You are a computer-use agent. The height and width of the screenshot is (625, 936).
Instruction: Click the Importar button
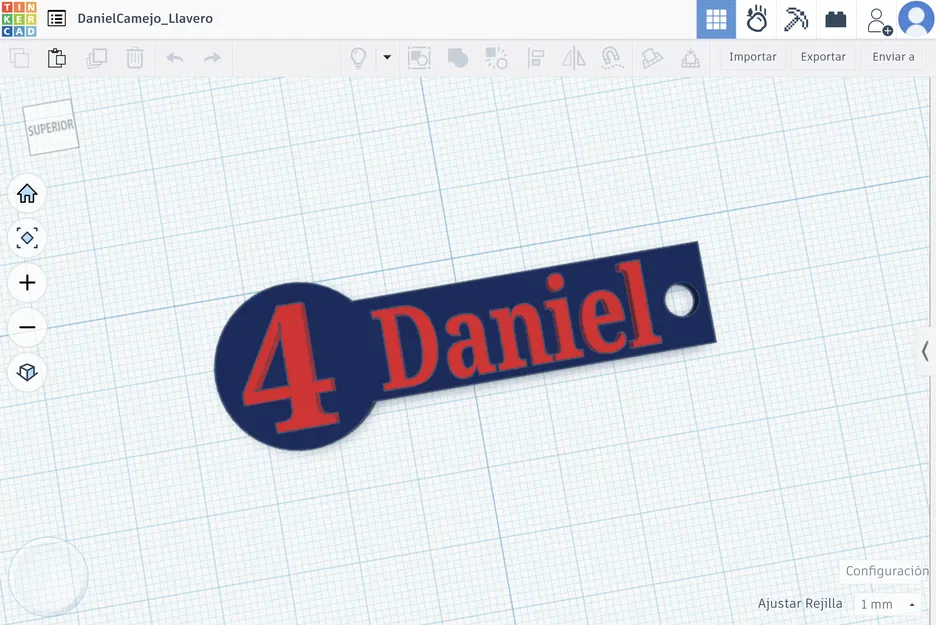click(753, 57)
